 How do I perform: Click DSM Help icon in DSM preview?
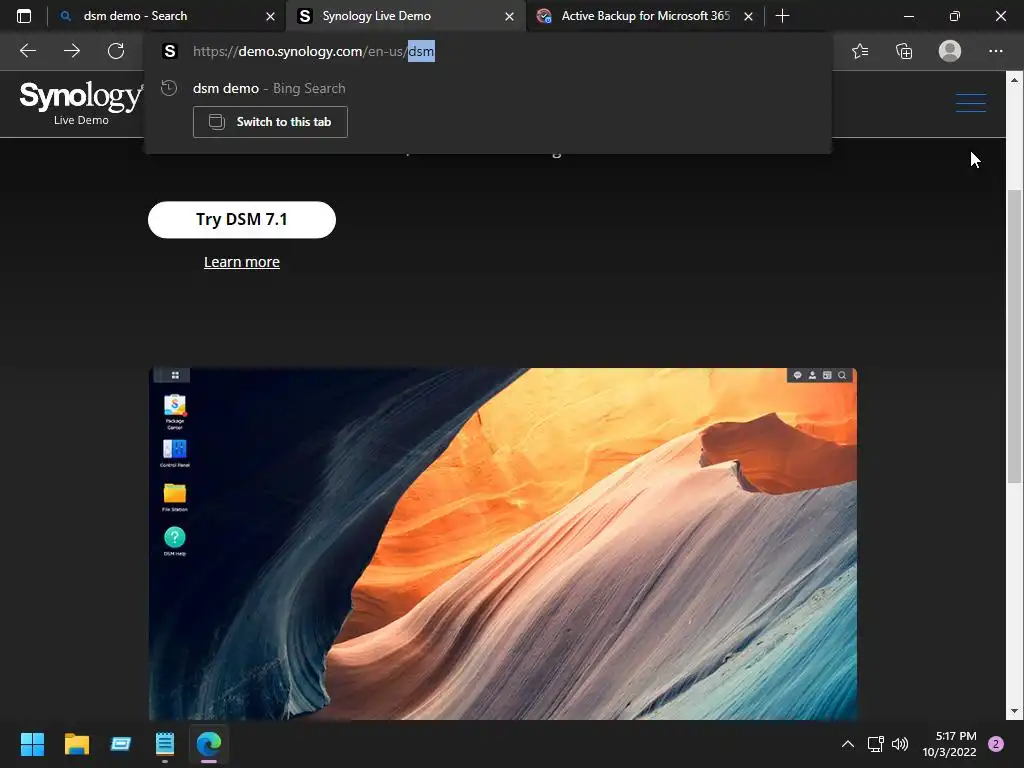click(x=174, y=541)
